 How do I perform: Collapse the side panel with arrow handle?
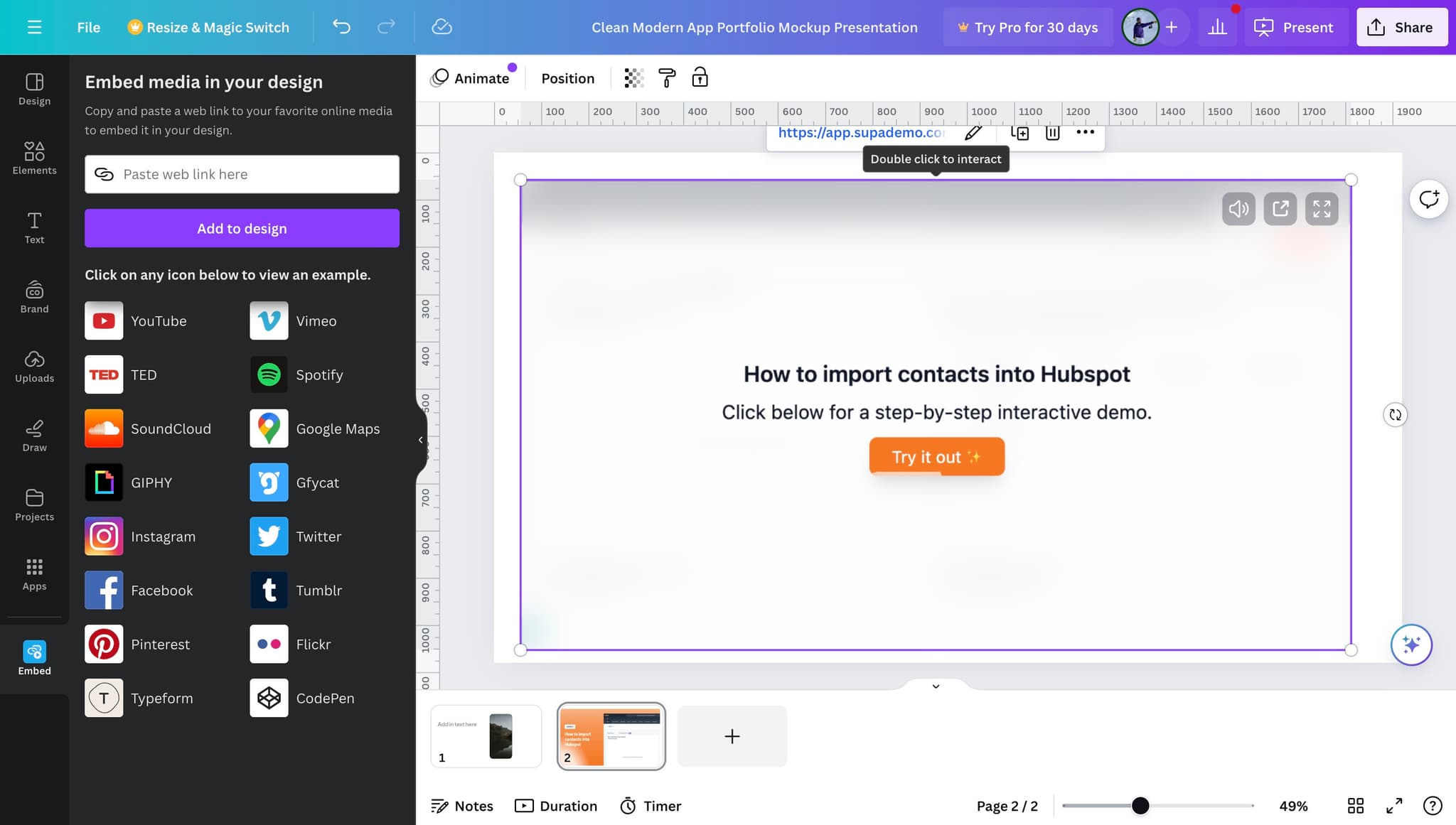(420, 440)
